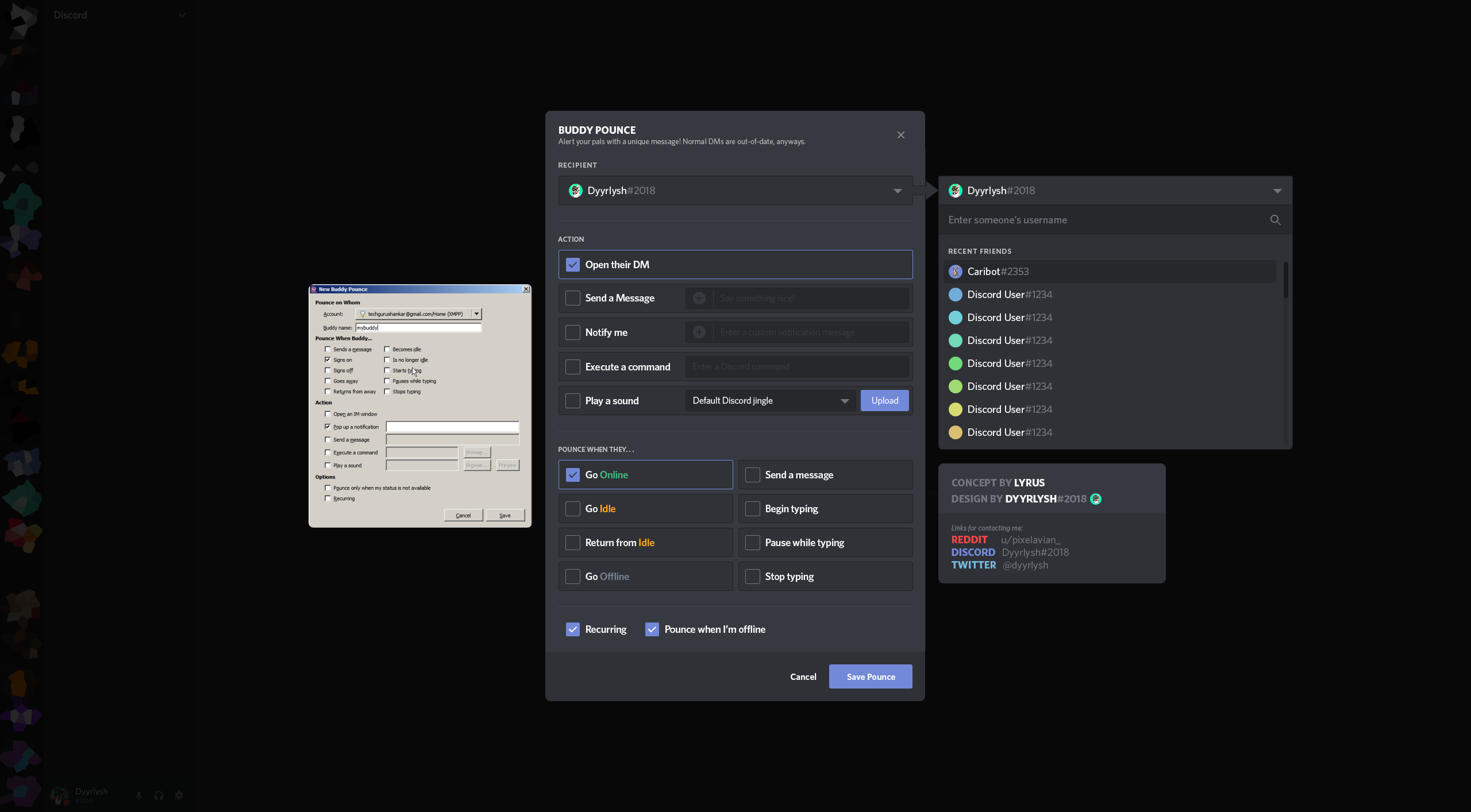Collapse the friend picker dropdown arrow
The image size is (1471, 812).
click(x=1277, y=191)
